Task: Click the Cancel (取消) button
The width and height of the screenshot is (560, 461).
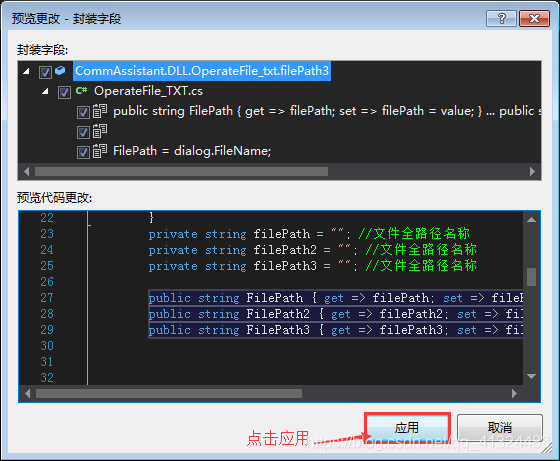Action: click(x=500, y=427)
